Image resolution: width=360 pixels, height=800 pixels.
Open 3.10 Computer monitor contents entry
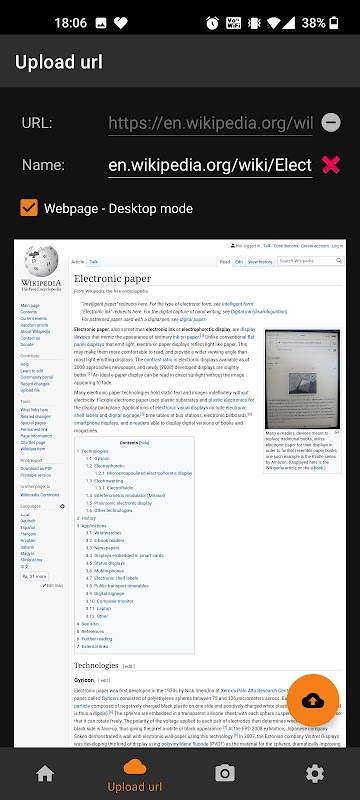[x=110, y=601]
